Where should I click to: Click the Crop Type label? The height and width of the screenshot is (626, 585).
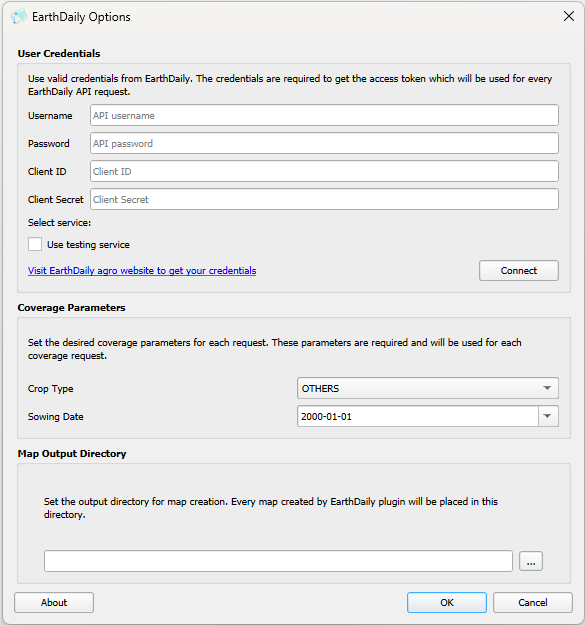click(x=51, y=389)
